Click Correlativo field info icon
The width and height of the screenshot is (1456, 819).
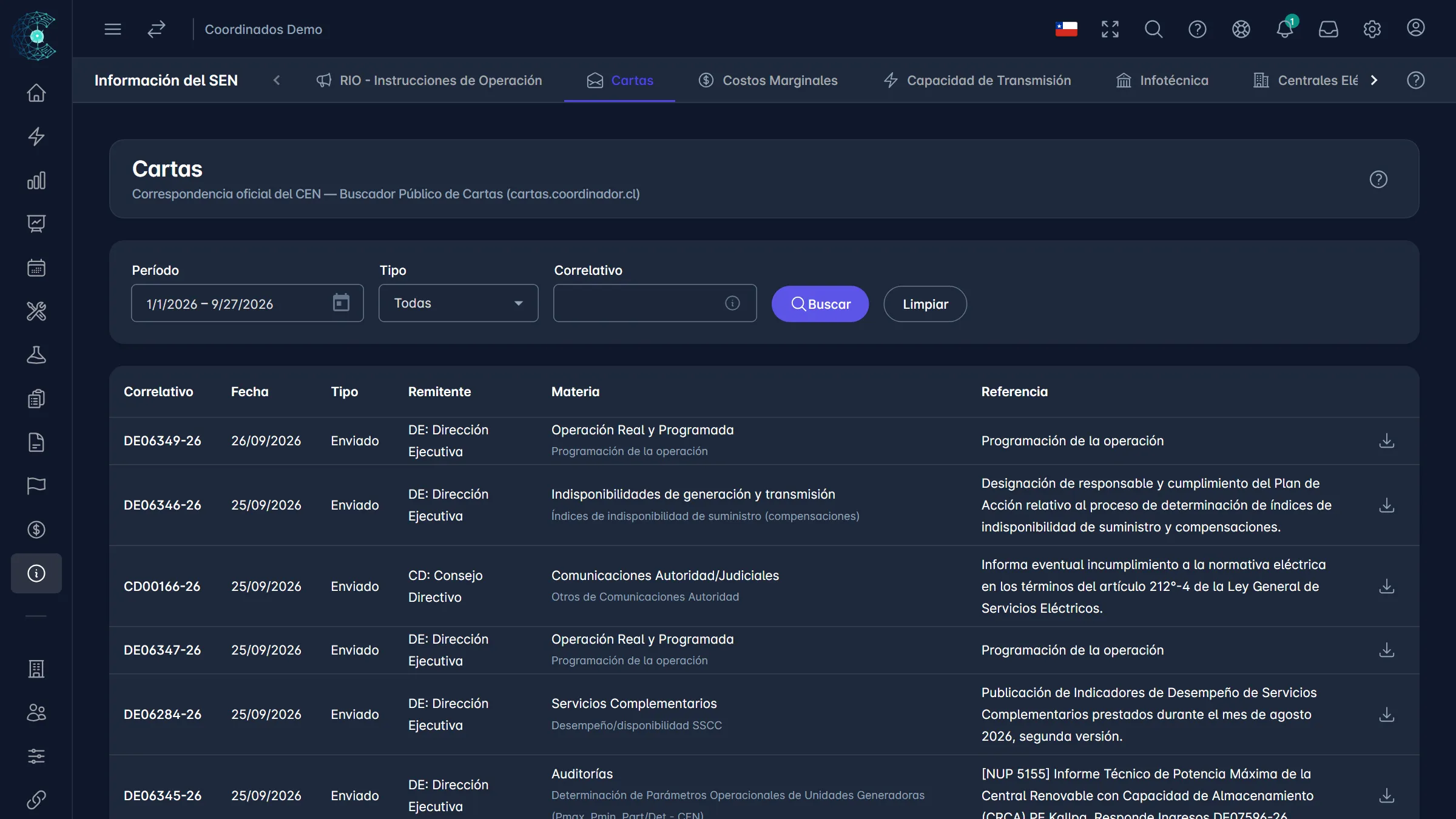click(x=732, y=303)
